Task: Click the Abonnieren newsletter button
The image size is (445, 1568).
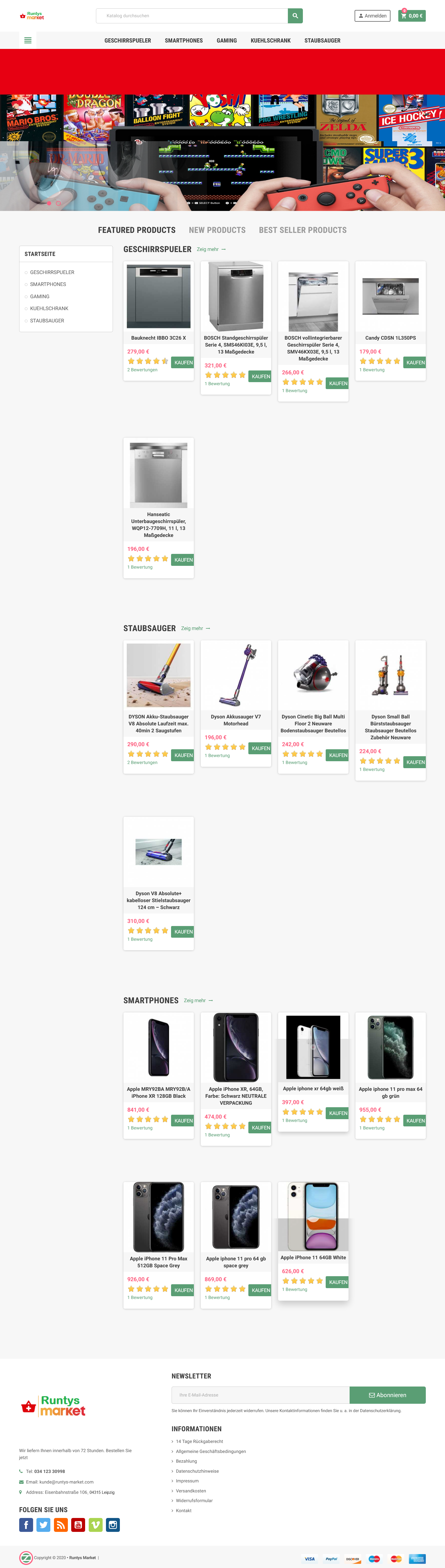Action: (x=387, y=1395)
